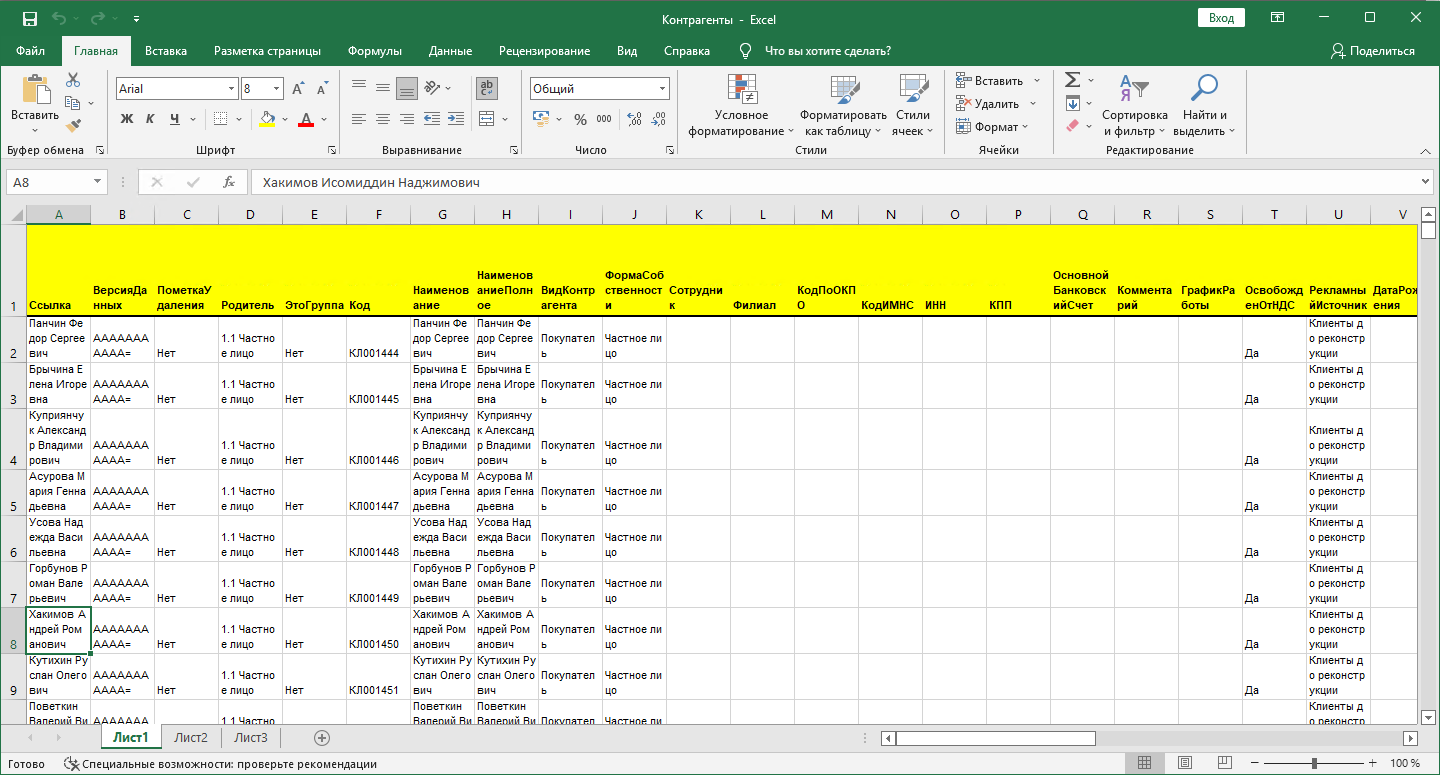Image resolution: width=1440 pixels, height=775 pixels.
Task: Open the Формулы ribbon tab
Action: click(x=375, y=51)
